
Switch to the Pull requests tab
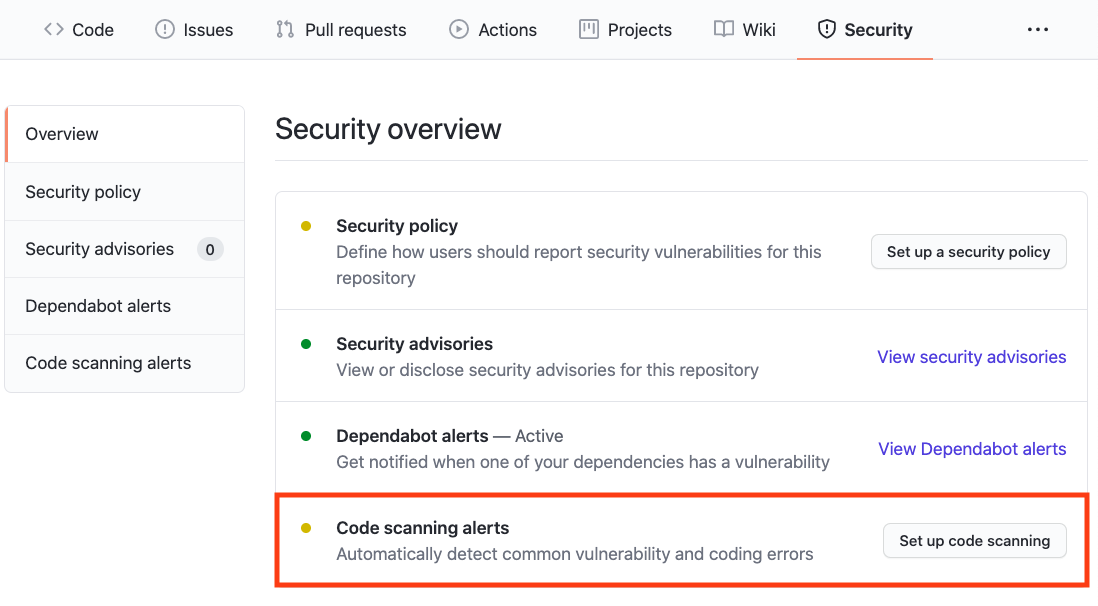tap(341, 29)
